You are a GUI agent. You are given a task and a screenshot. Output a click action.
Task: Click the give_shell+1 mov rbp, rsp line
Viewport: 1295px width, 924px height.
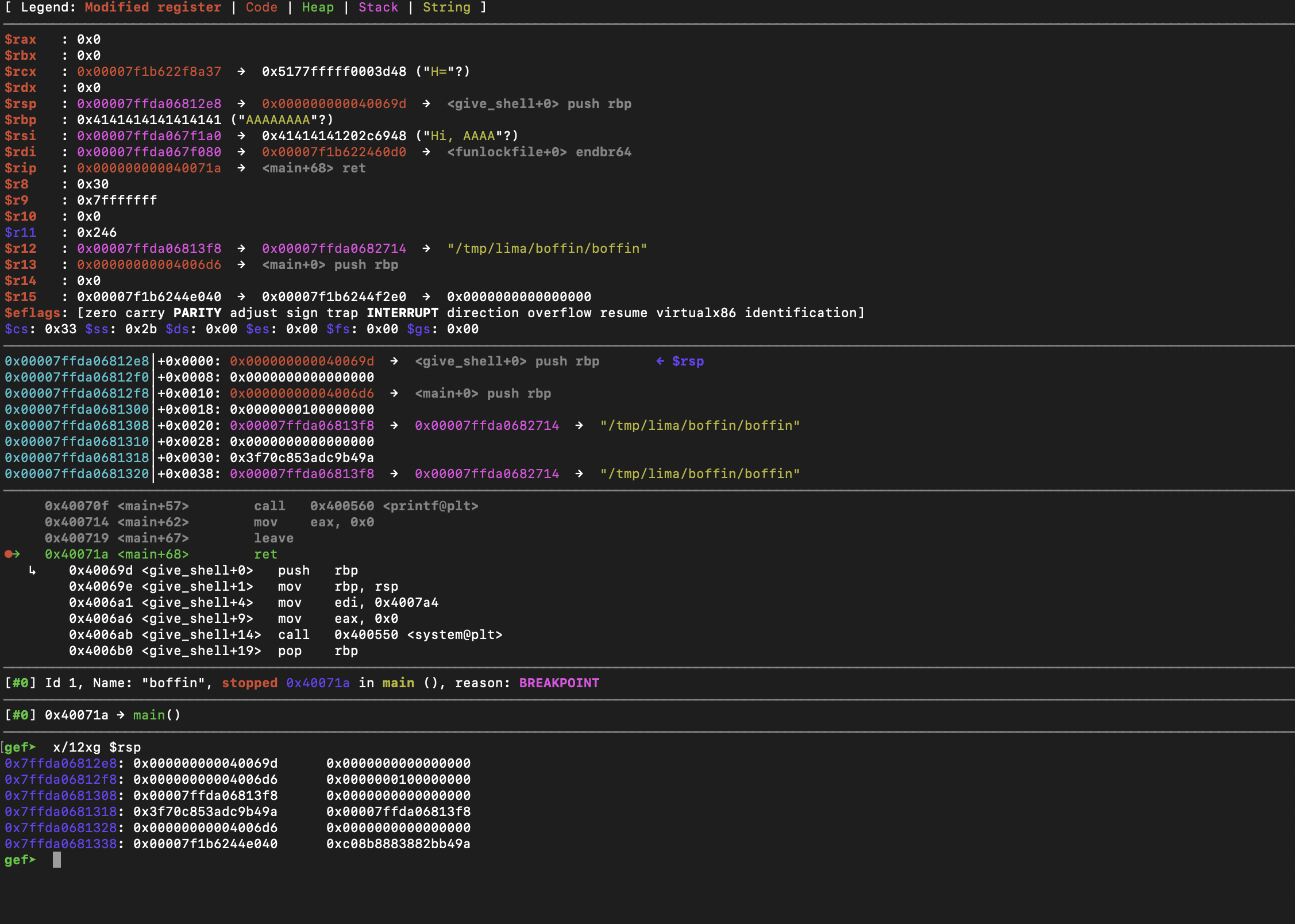pos(234,587)
